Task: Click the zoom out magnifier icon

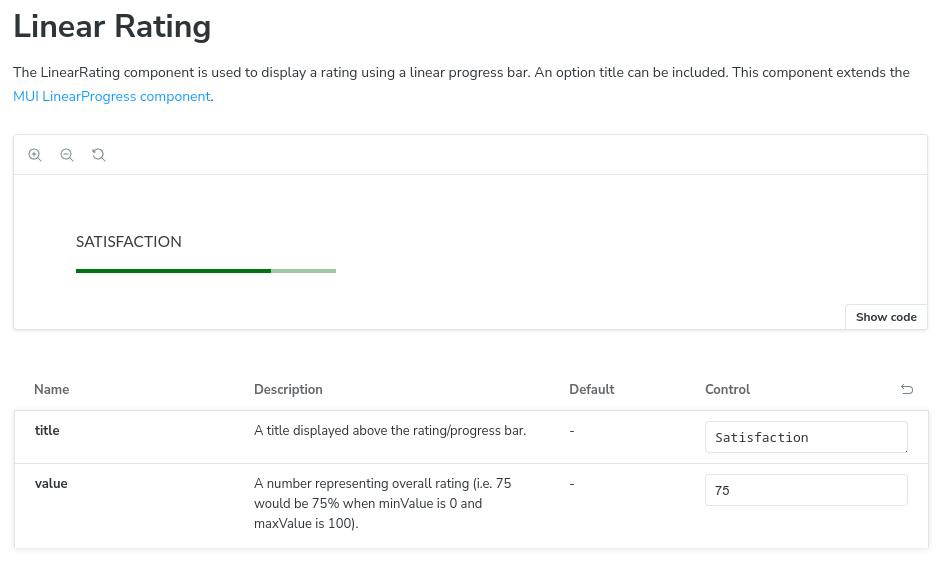Action: [x=67, y=155]
